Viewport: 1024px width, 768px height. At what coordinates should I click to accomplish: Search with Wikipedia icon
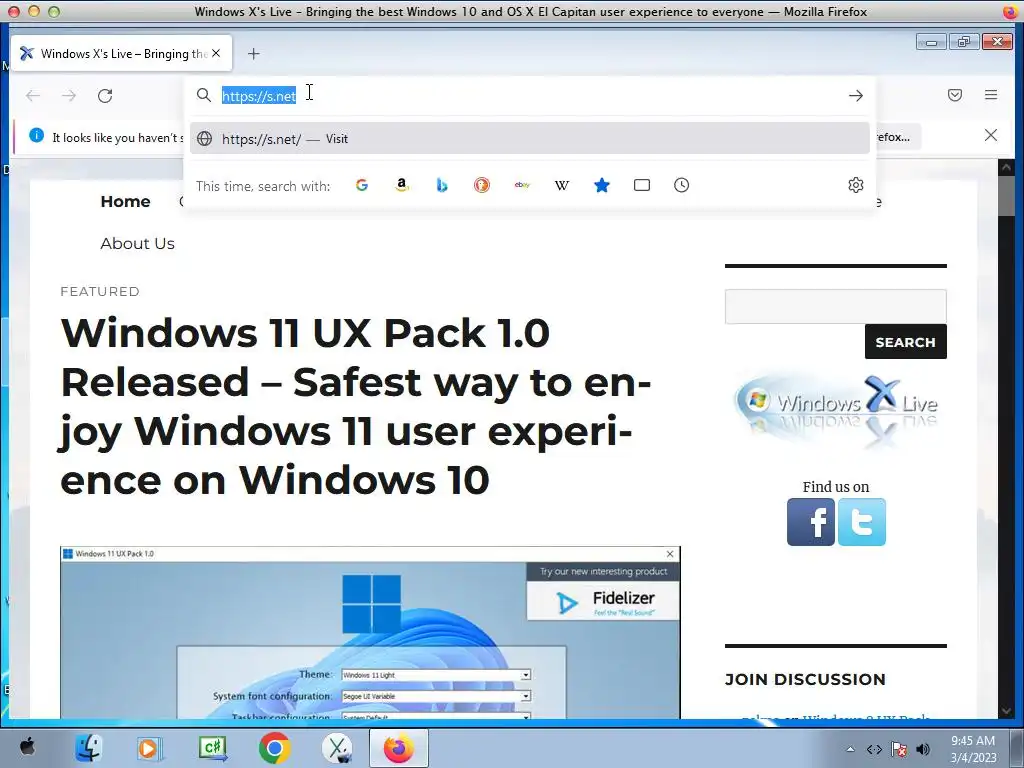pyautogui.click(x=562, y=185)
